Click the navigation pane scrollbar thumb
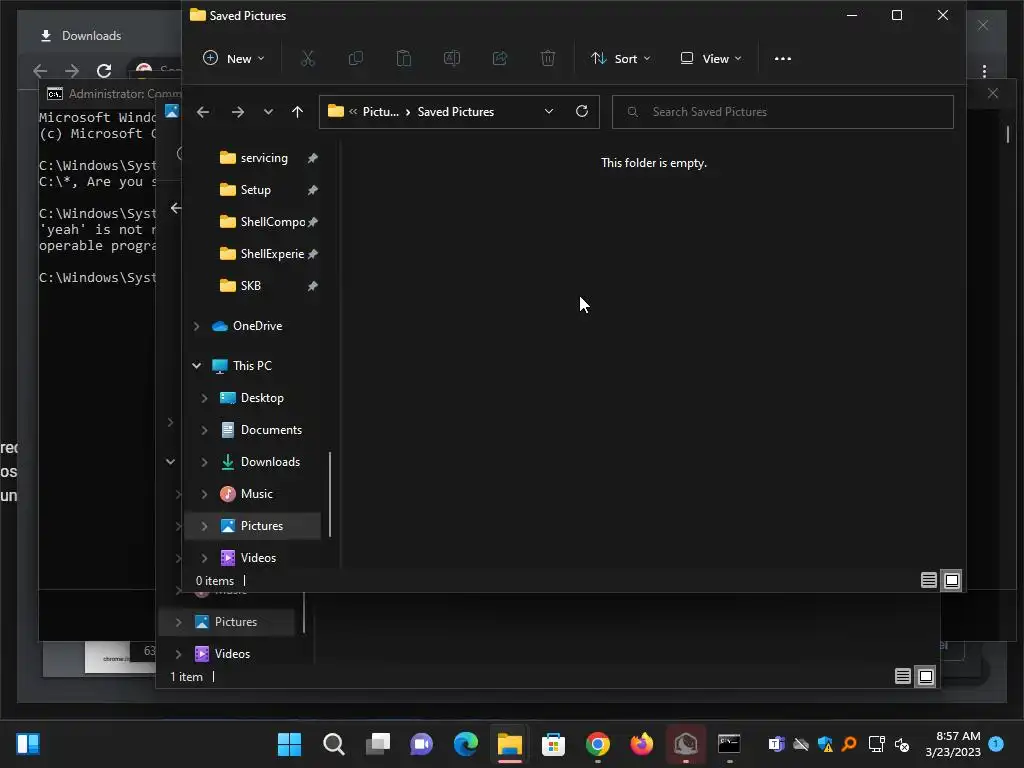1024x768 pixels. coord(330,494)
